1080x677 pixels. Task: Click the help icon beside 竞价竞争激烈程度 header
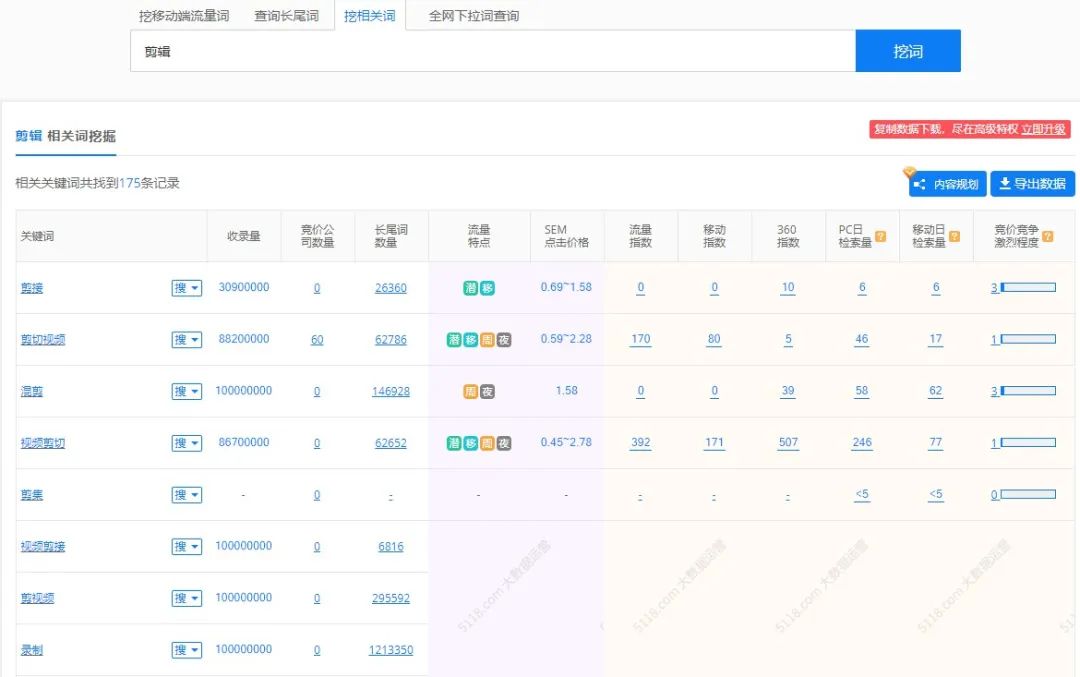[x=1048, y=236]
